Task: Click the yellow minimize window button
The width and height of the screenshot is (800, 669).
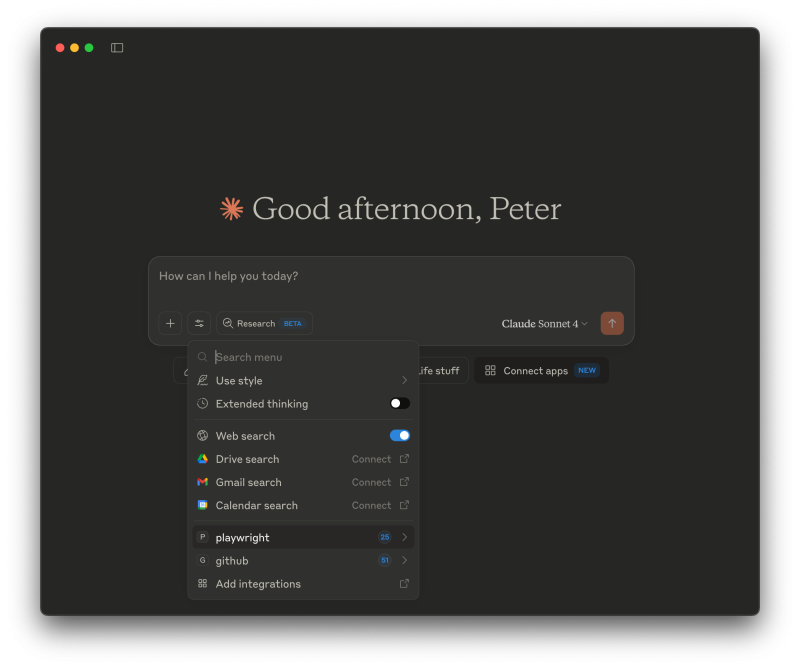Action: 74,47
